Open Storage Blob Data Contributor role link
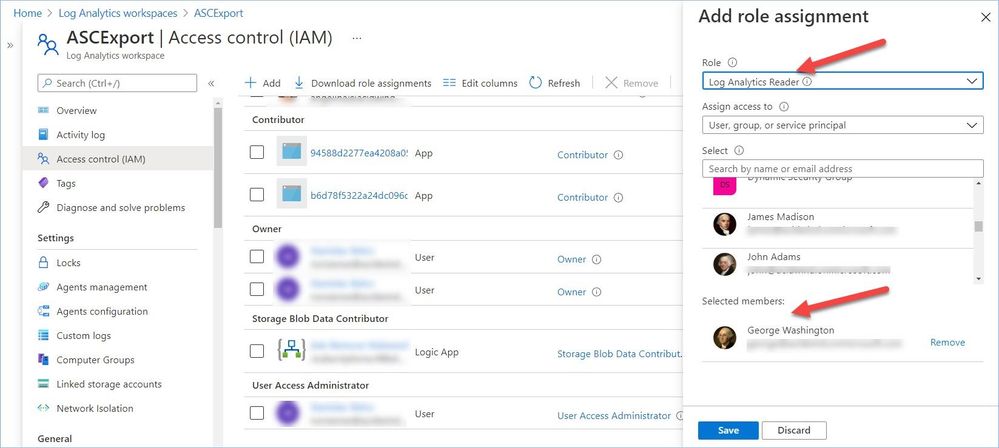Viewport: 999px width, 448px height. coord(619,354)
